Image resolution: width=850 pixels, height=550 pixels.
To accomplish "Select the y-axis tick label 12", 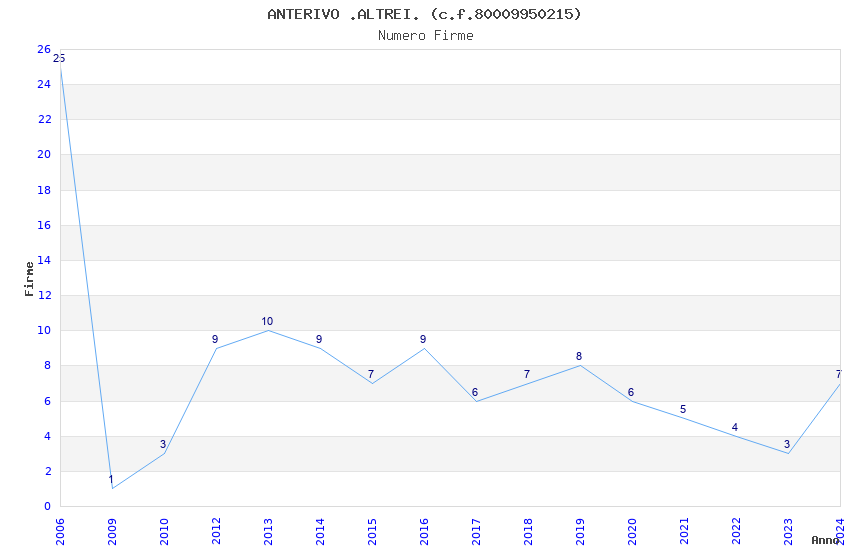I will coord(44,296).
